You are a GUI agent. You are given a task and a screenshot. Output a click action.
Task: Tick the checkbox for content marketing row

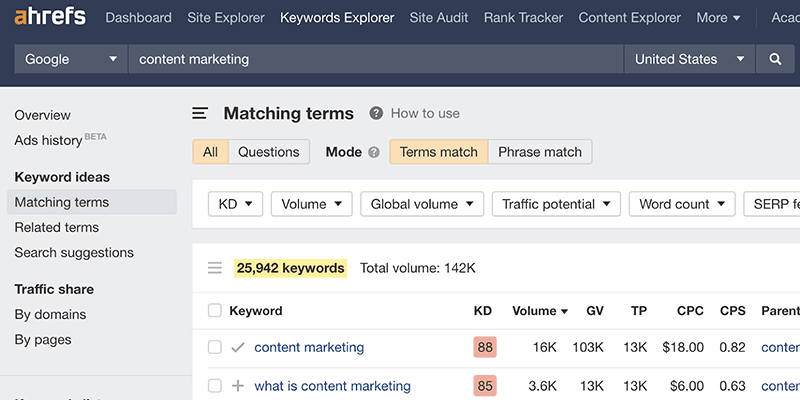[x=215, y=347]
